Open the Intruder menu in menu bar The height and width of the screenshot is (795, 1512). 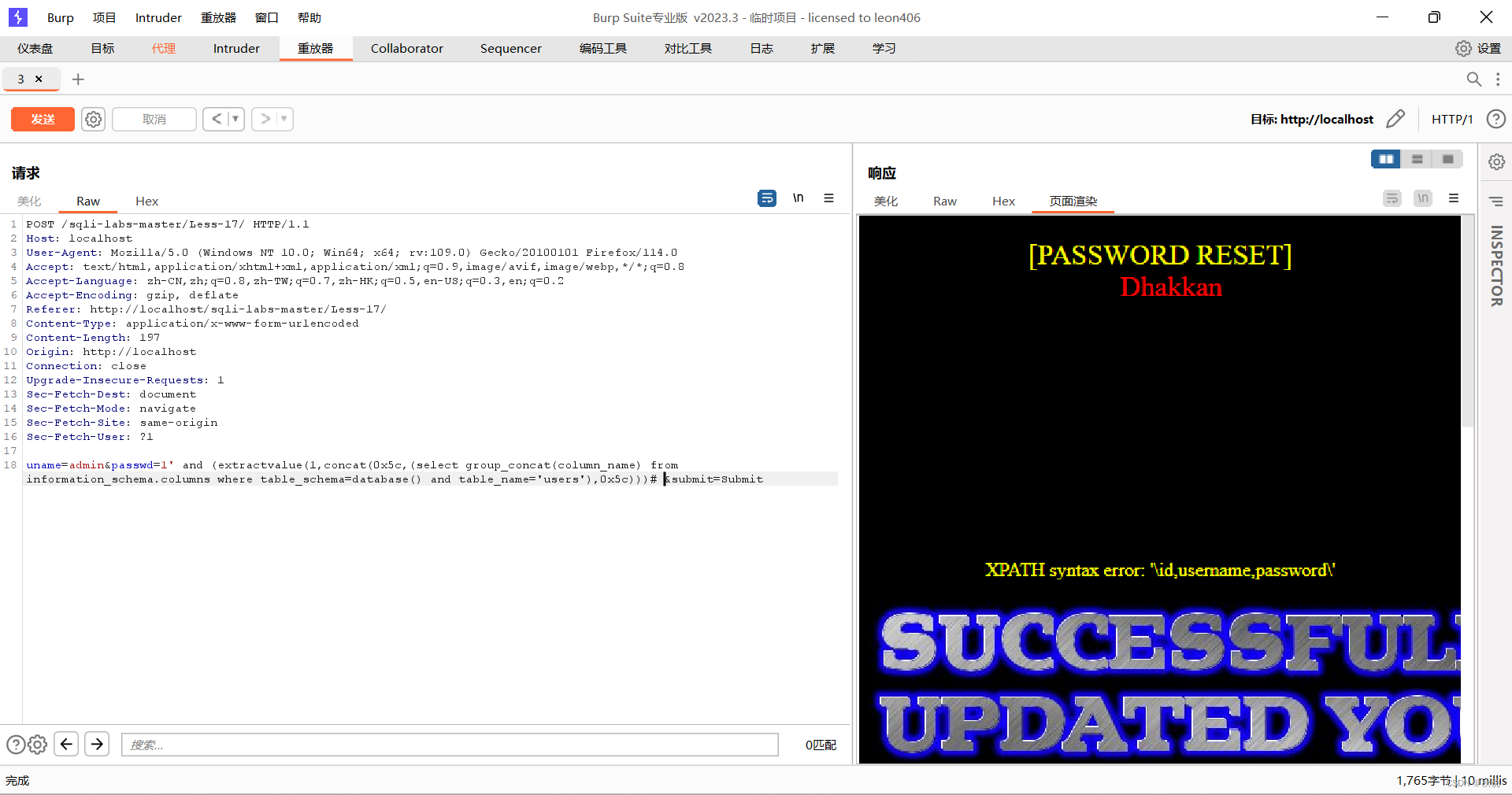[x=158, y=17]
